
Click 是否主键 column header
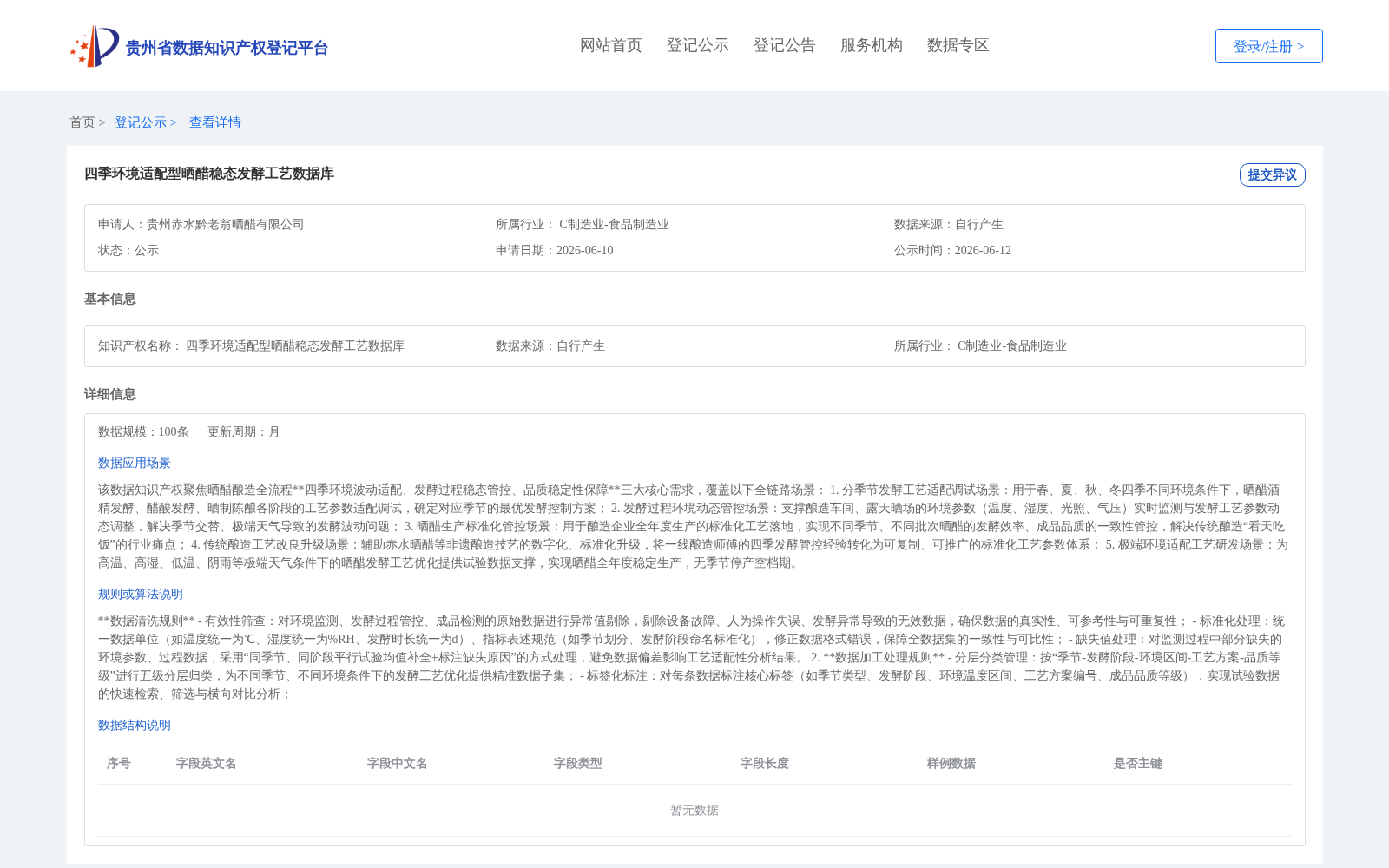click(x=1138, y=763)
